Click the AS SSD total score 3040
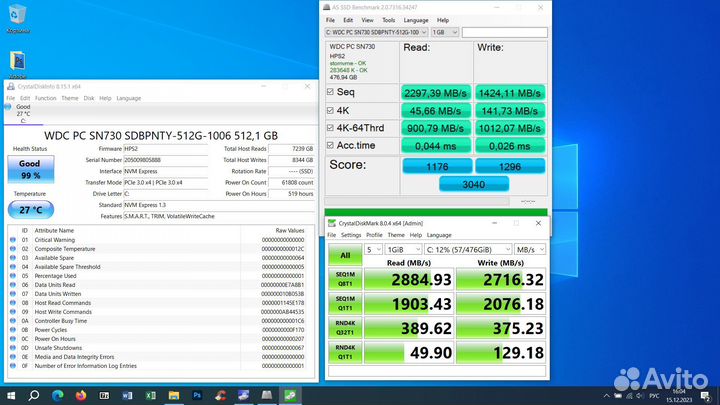 click(474, 184)
